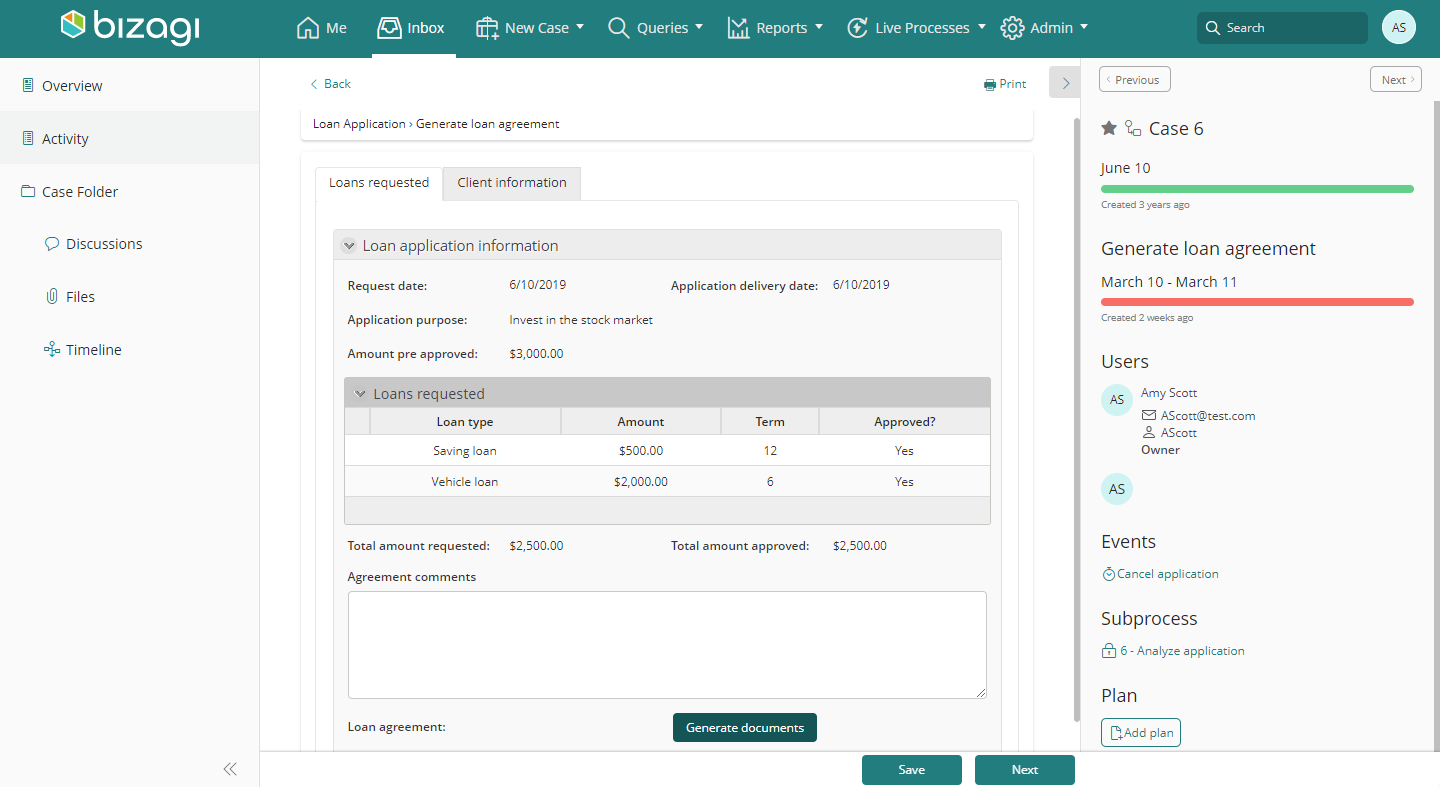
Task: Toggle the favorite star for Case 6
Action: pyautogui.click(x=1109, y=128)
